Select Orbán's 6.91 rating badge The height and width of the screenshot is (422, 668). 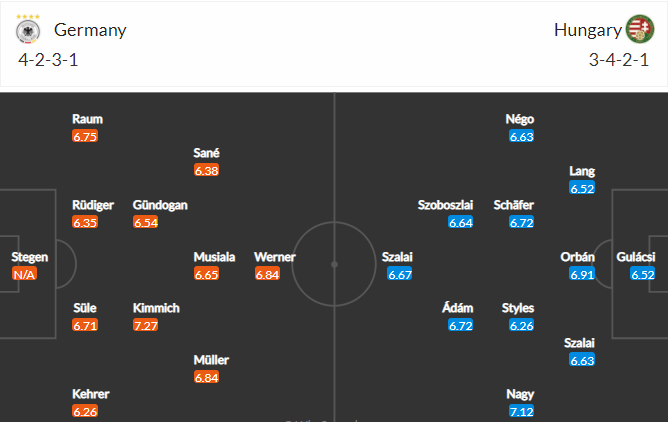582,274
